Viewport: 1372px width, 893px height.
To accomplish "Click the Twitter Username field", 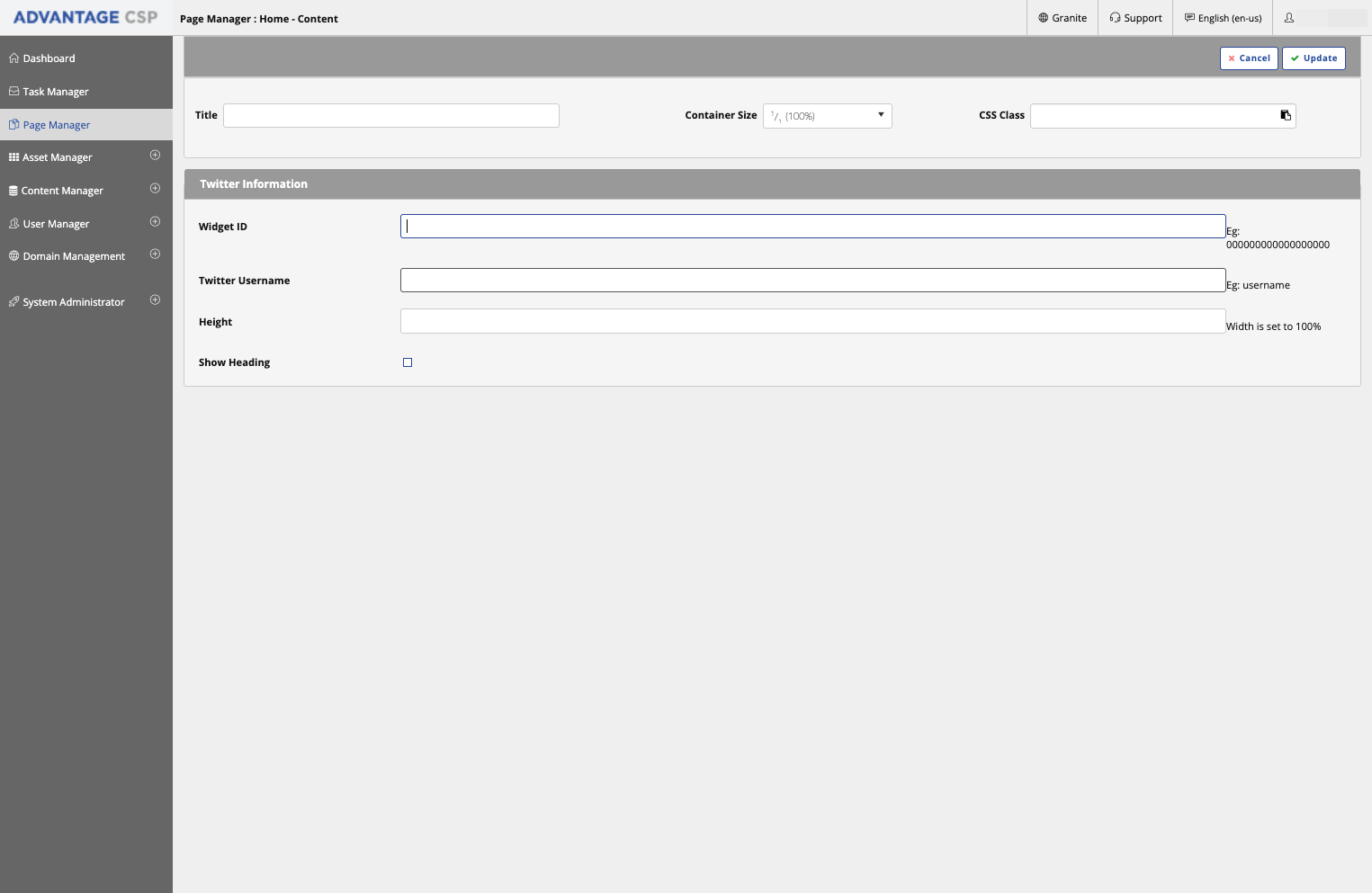I will [813, 280].
